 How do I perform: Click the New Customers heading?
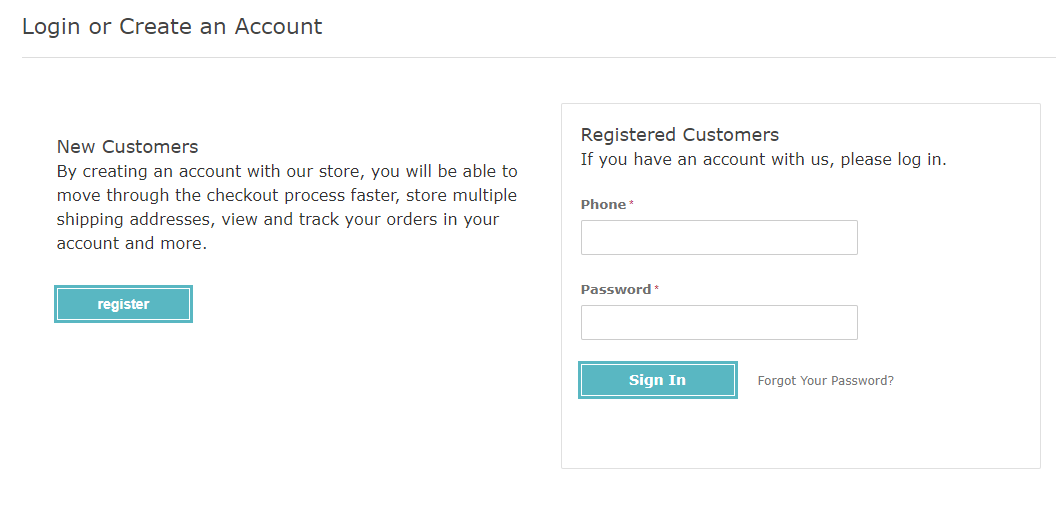pos(127,146)
